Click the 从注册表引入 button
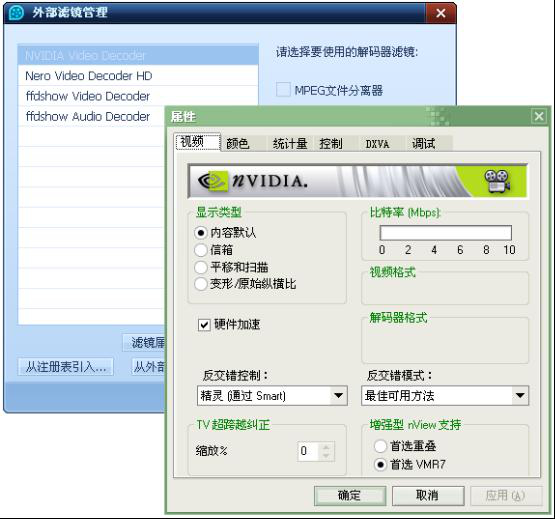This screenshot has height=519, width=555. (x=66, y=367)
